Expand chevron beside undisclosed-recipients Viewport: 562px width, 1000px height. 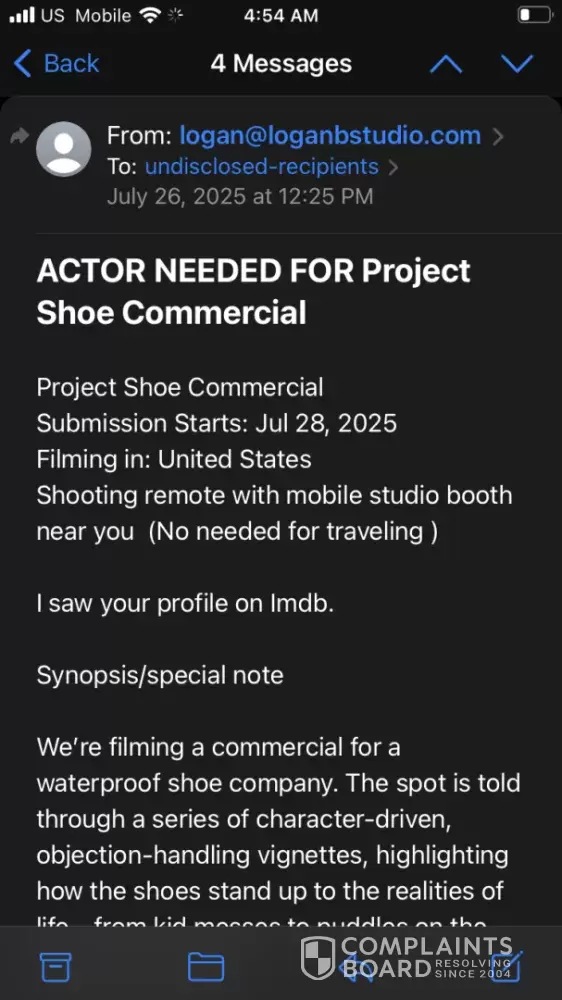tap(393, 167)
